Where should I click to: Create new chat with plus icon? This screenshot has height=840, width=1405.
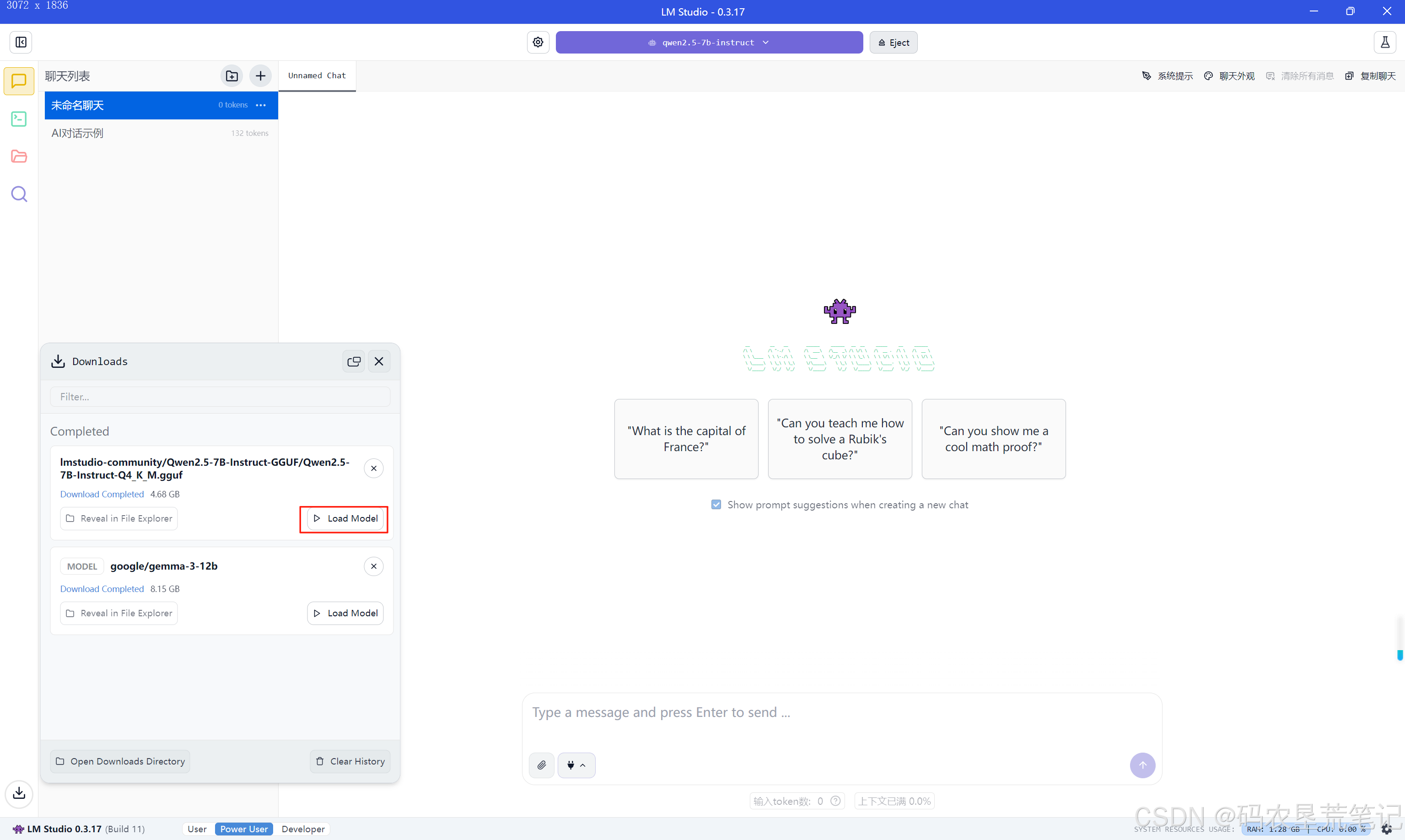(260, 76)
